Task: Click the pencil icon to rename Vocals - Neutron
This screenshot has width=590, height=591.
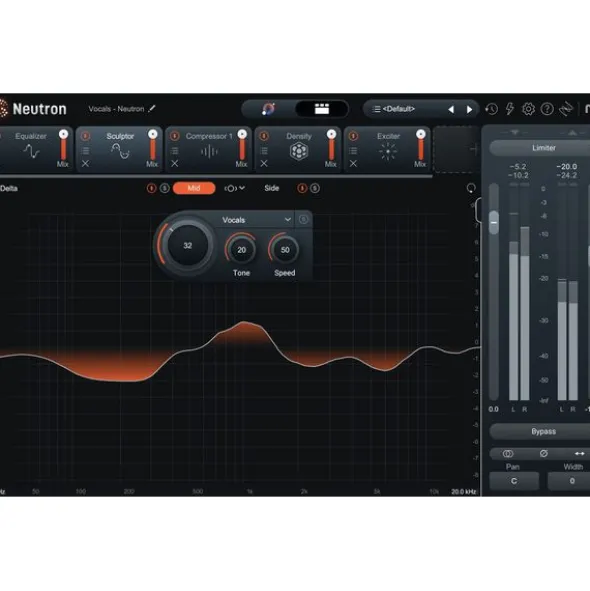Action: pos(152,109)
